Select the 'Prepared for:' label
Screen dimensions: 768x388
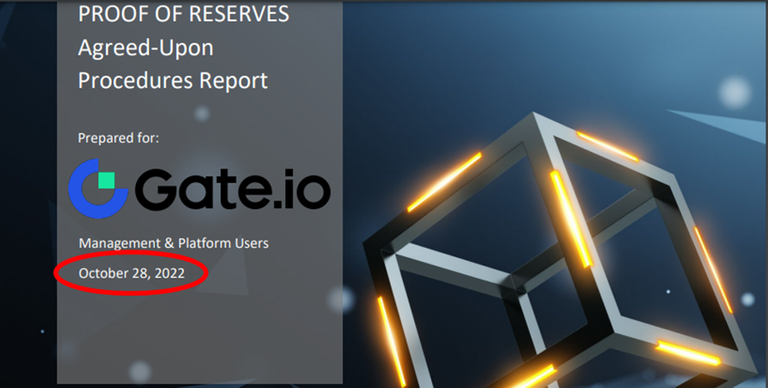[x=119, y=138]
